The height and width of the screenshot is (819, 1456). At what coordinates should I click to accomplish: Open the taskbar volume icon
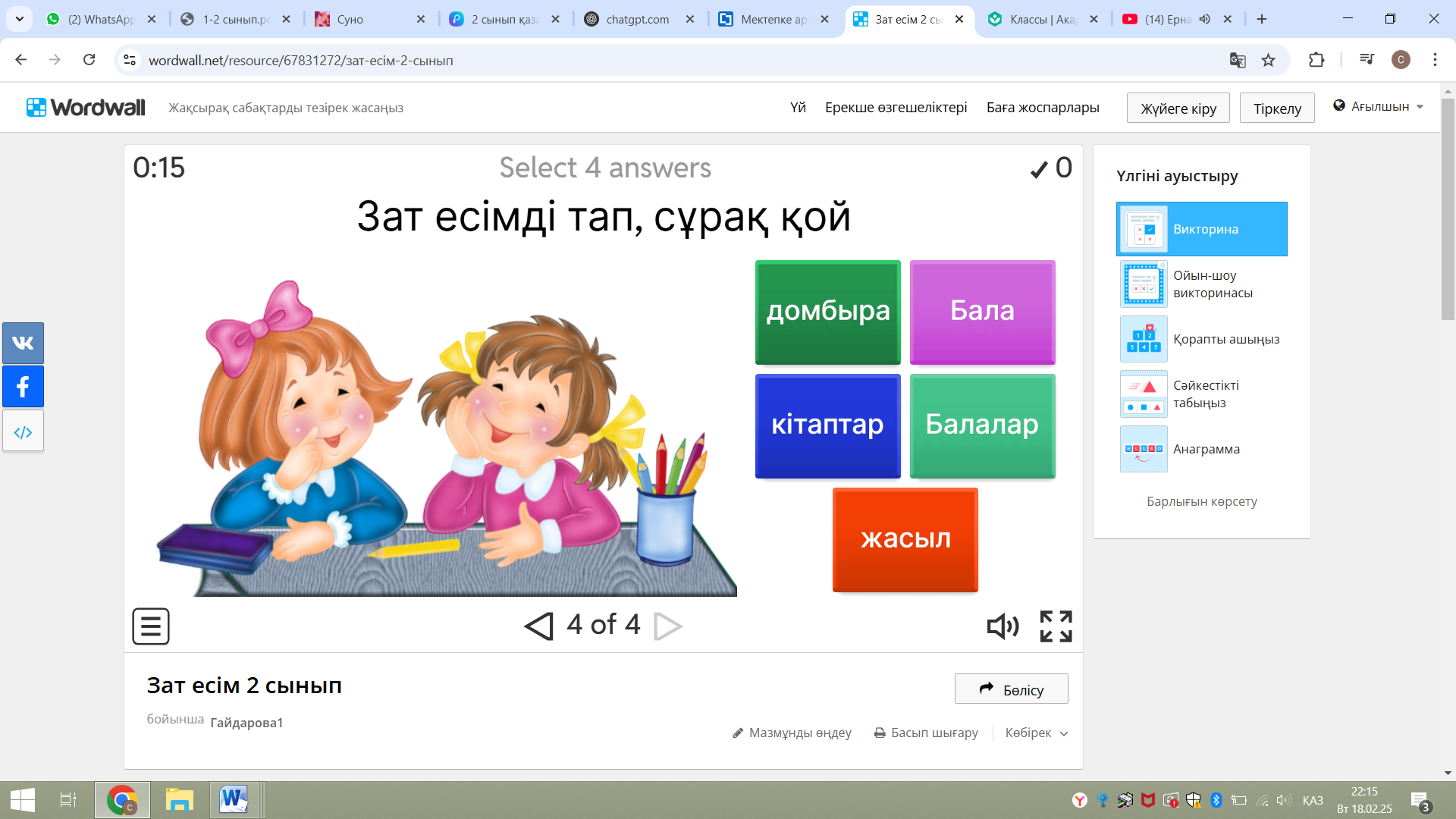1283,800
